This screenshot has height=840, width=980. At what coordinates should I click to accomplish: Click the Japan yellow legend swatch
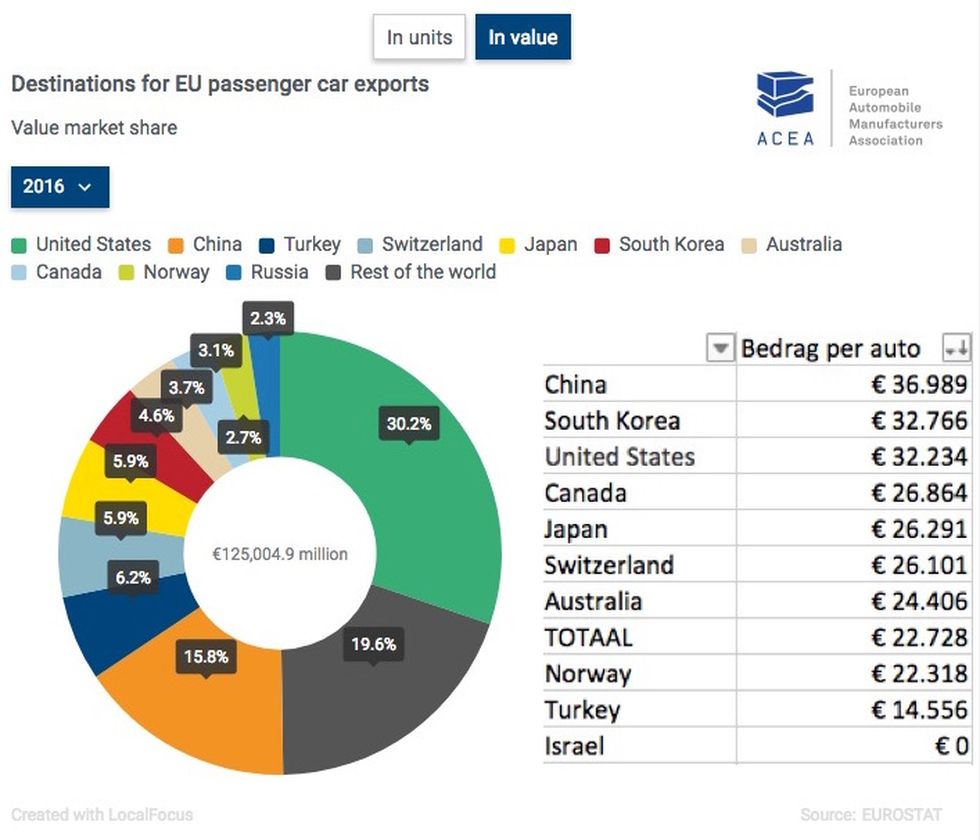click(507, 246)
